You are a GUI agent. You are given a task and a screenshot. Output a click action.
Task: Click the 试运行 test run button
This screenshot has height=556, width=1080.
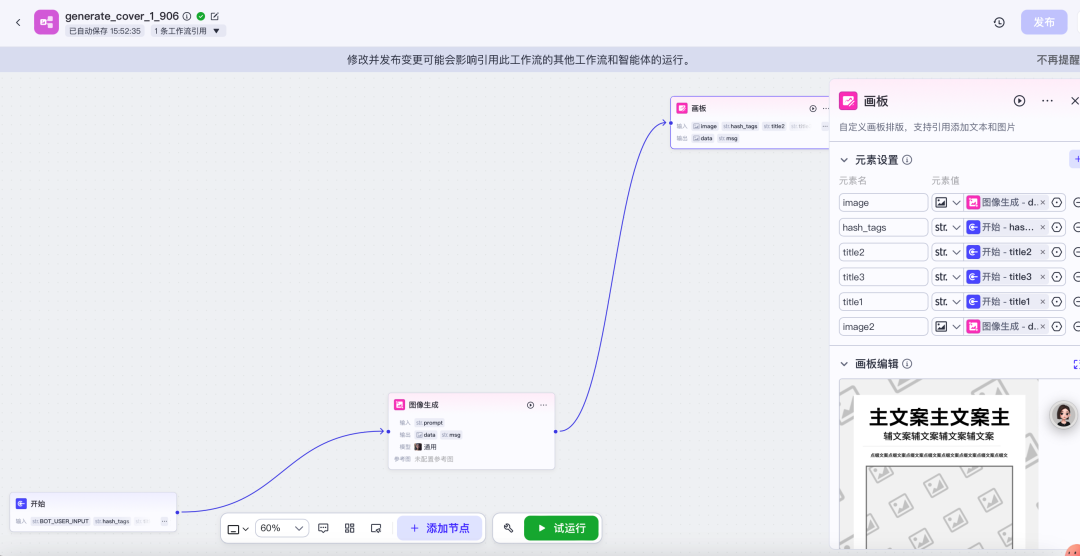pyautogui.click(x=561, y=528)
